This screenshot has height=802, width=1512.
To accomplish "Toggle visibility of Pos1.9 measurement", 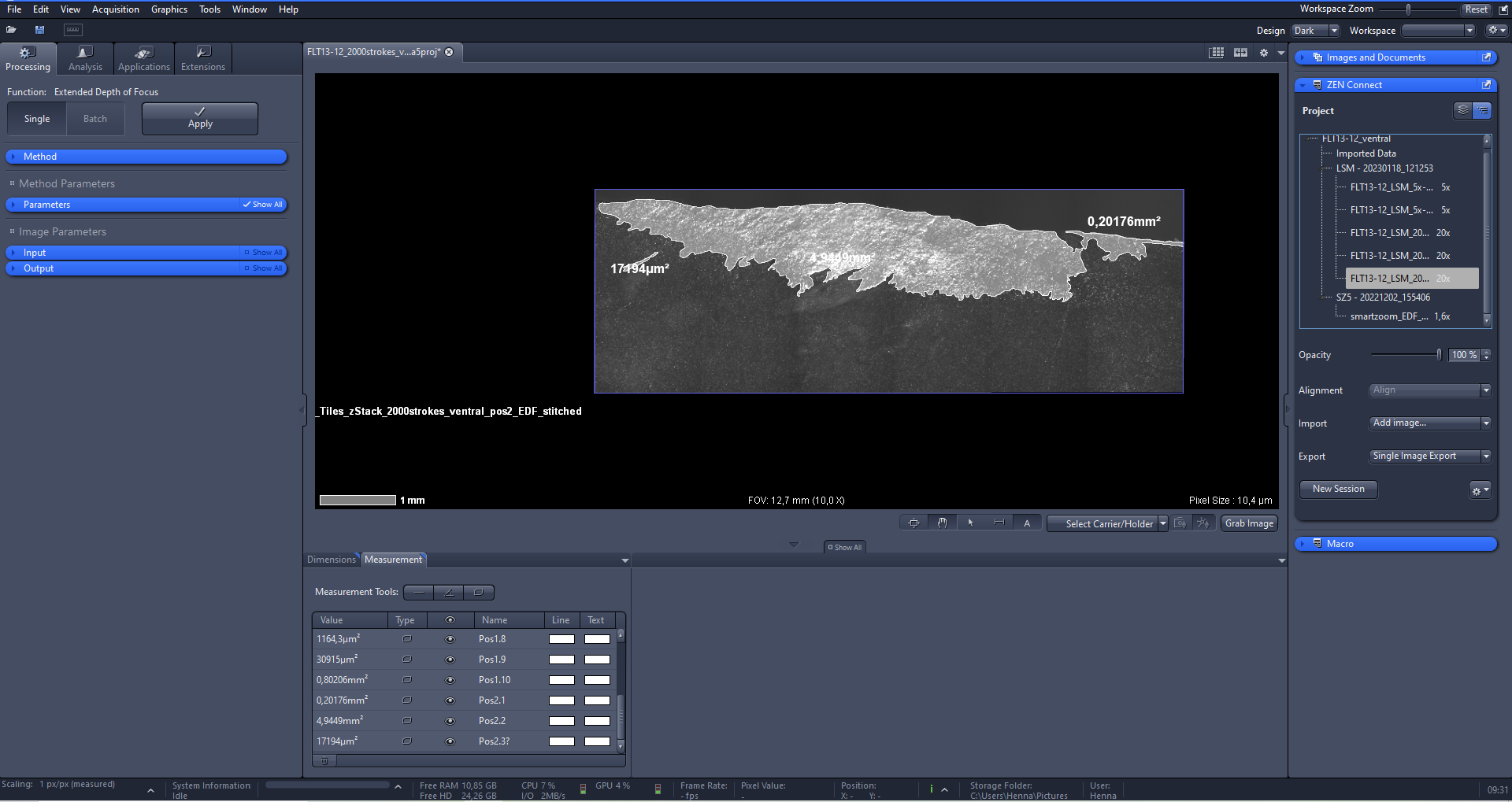I will pyautogui.click(x=450, y=660).
